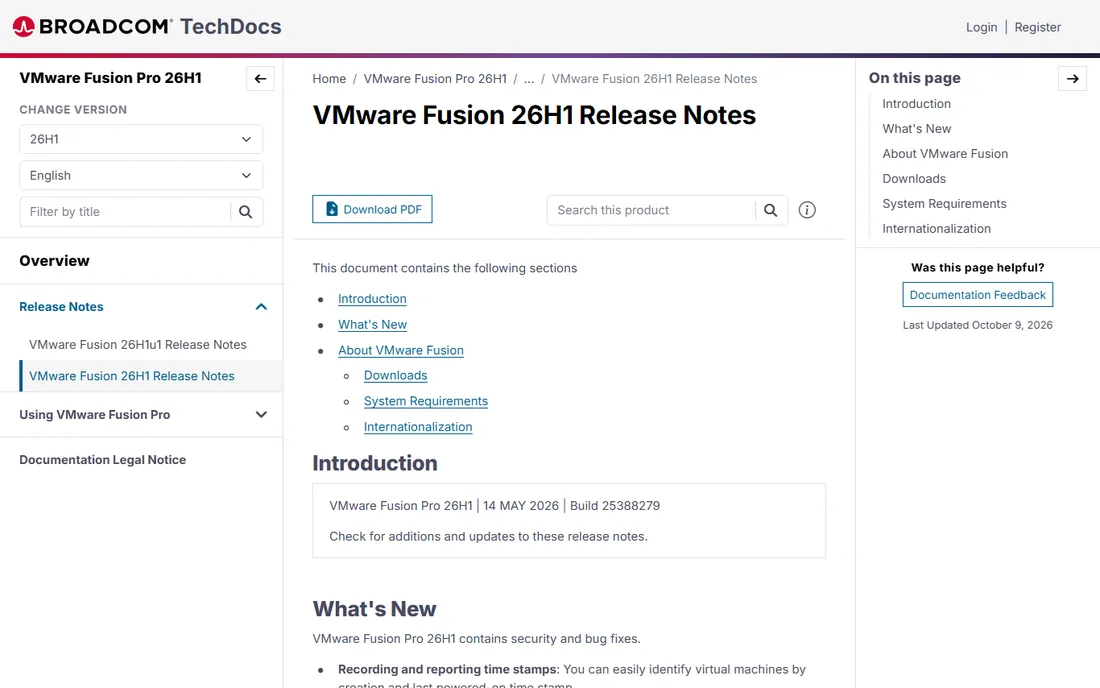
Task: Open the Documentation Feedback button
Action: (977, 295)
